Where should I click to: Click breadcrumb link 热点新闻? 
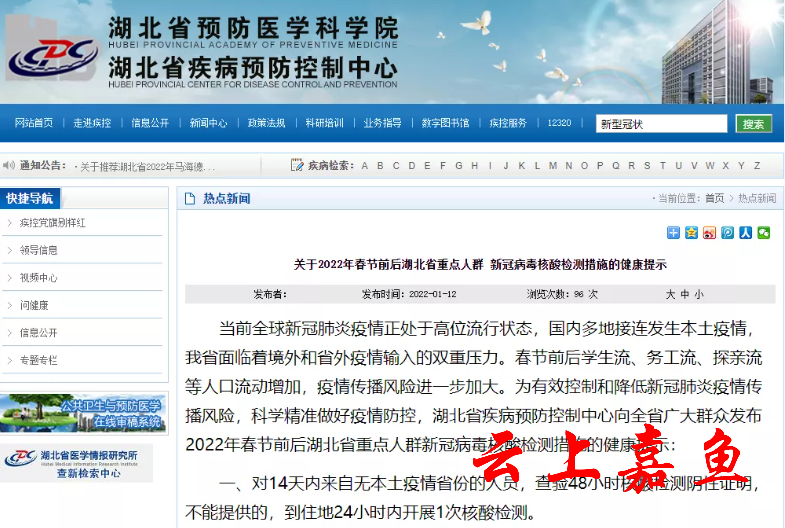(x=756, y=198)
